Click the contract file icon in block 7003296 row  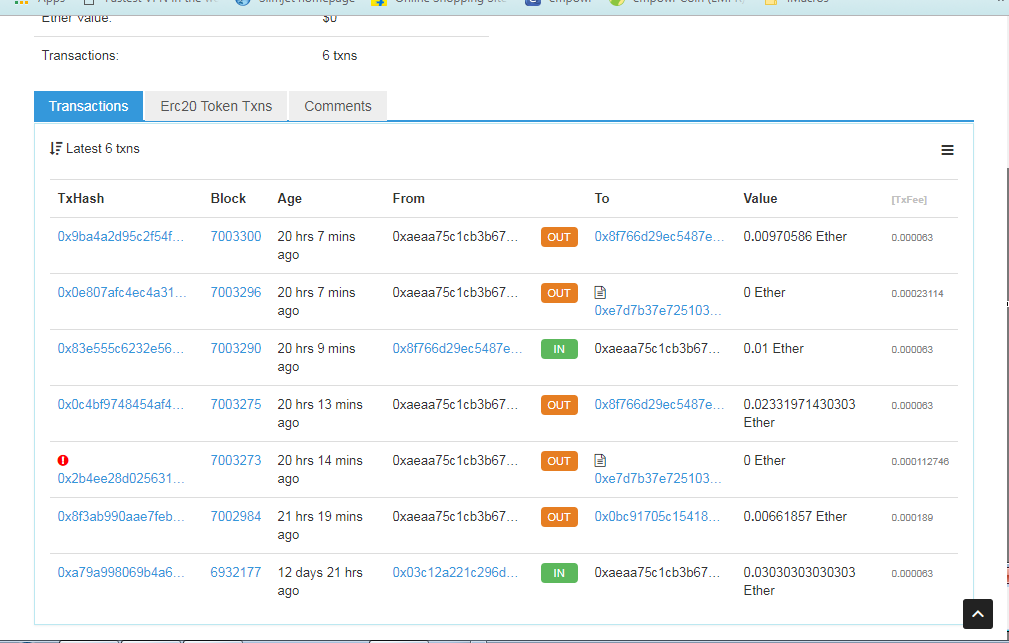click(x=600, y=293)
